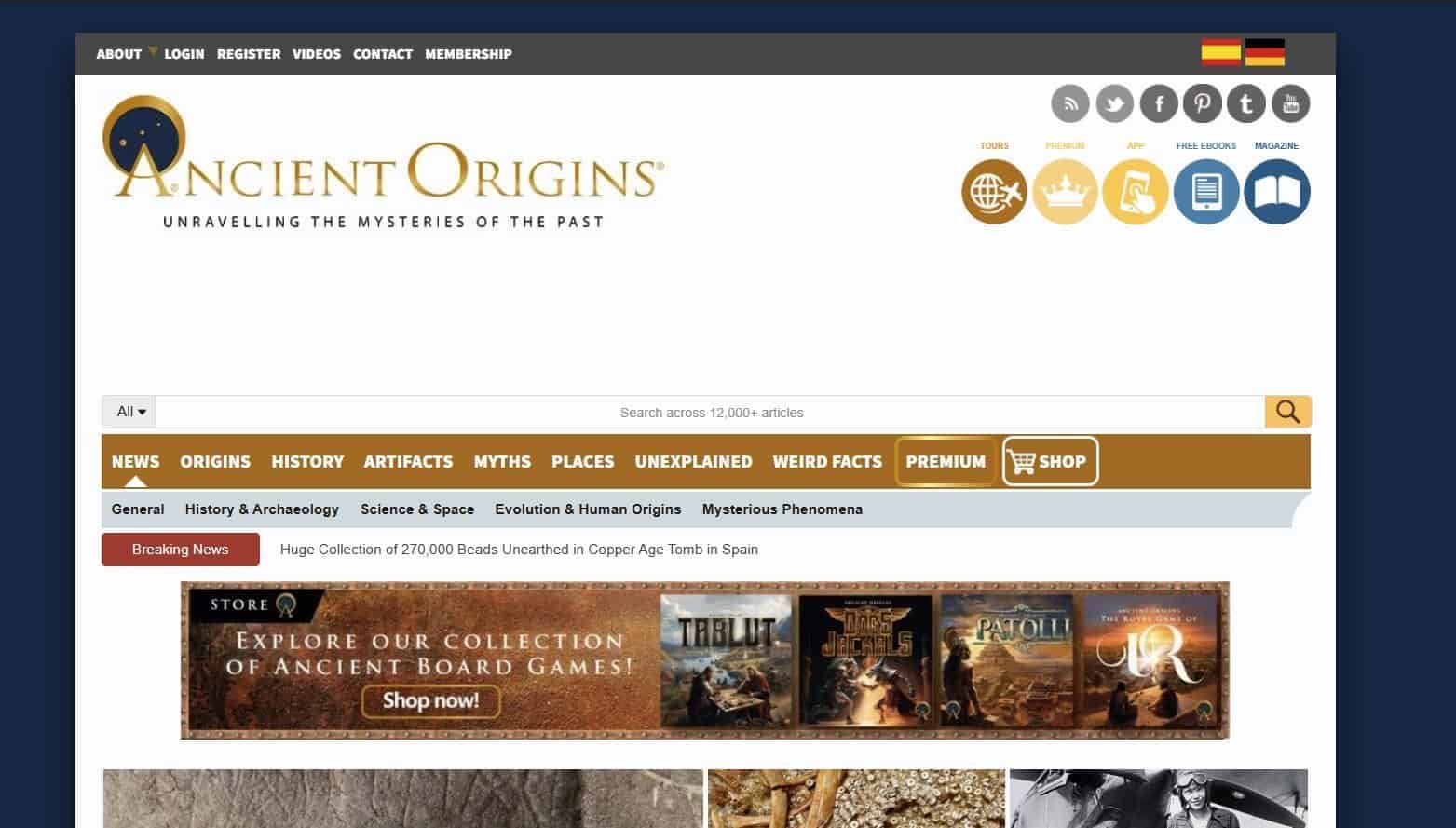
Task: Open the Free Ebooks icon
Action: click(1206, 192)
